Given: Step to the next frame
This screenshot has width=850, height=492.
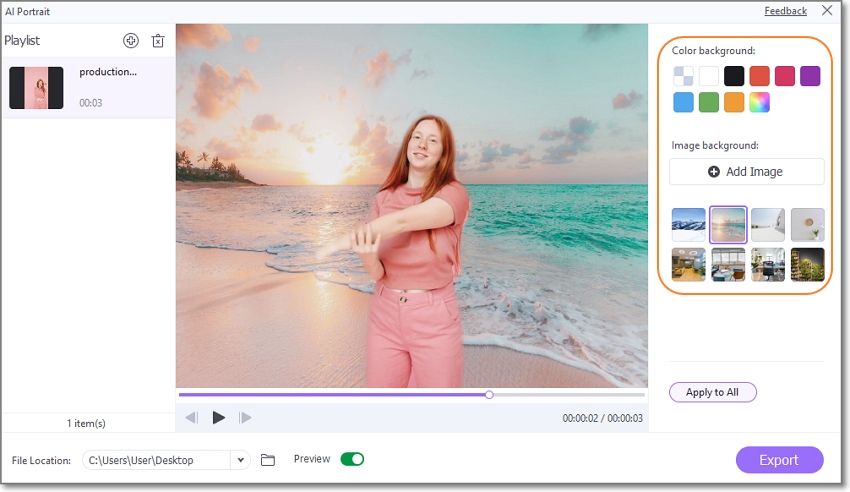Looking at the screenshot, I should (245, 417).
